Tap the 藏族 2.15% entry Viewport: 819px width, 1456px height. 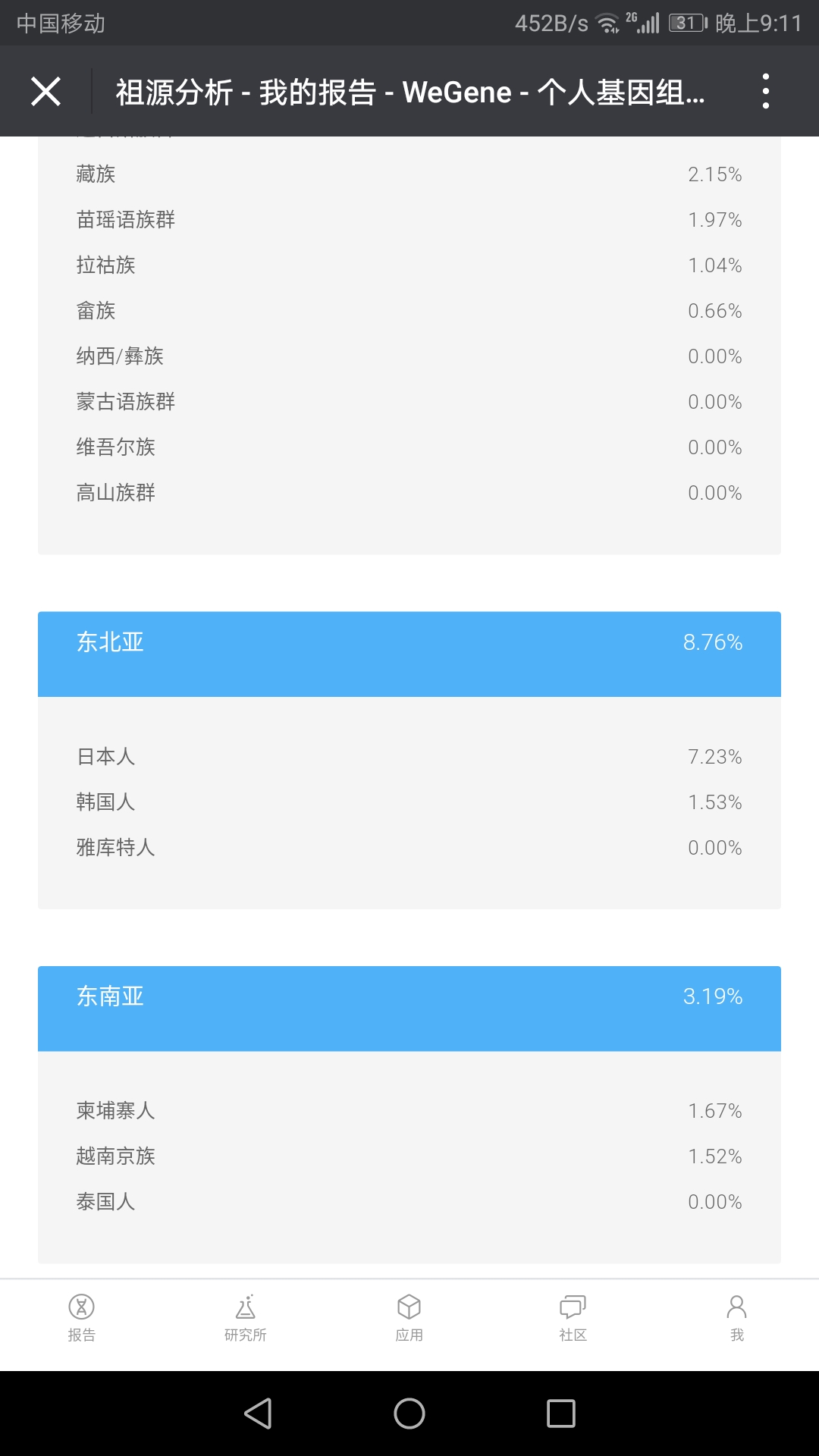point(409,174)
